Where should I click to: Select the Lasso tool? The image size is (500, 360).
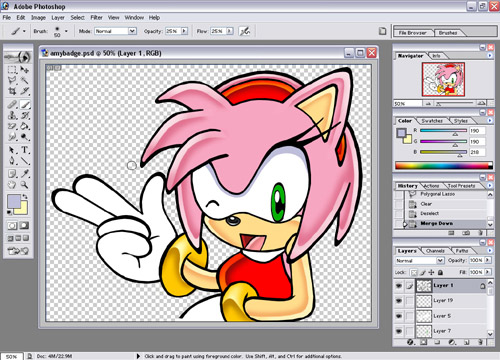click(12, 80)
